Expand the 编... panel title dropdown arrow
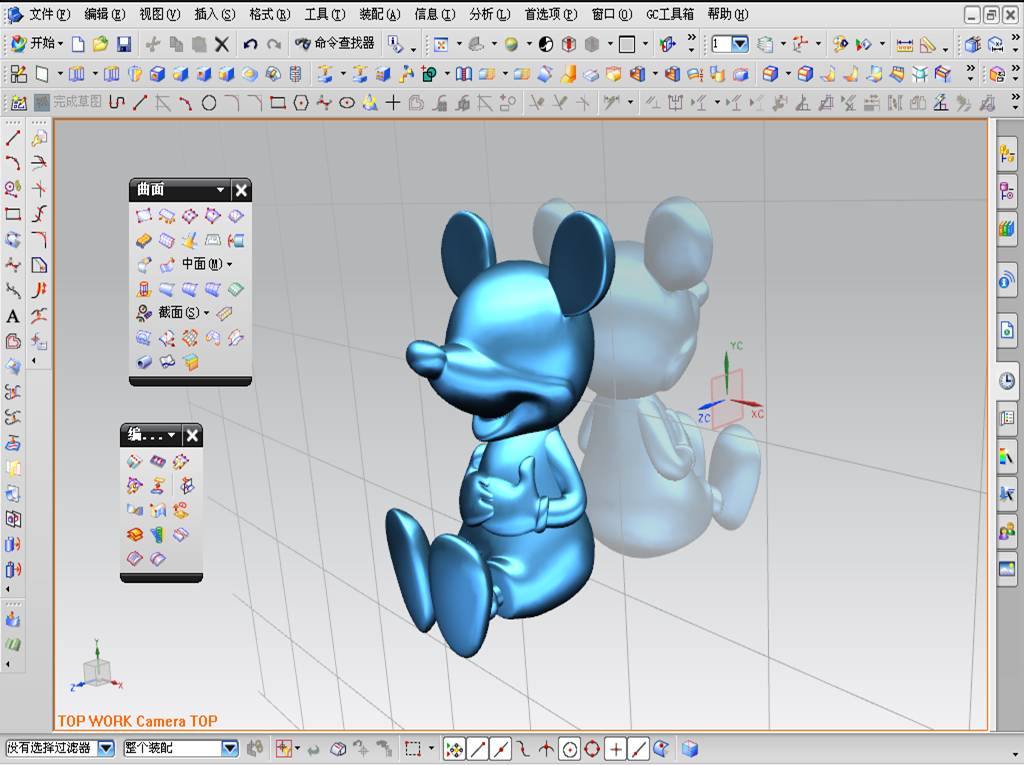Screen dimensions: 1024x765 (x=172, y=435)
